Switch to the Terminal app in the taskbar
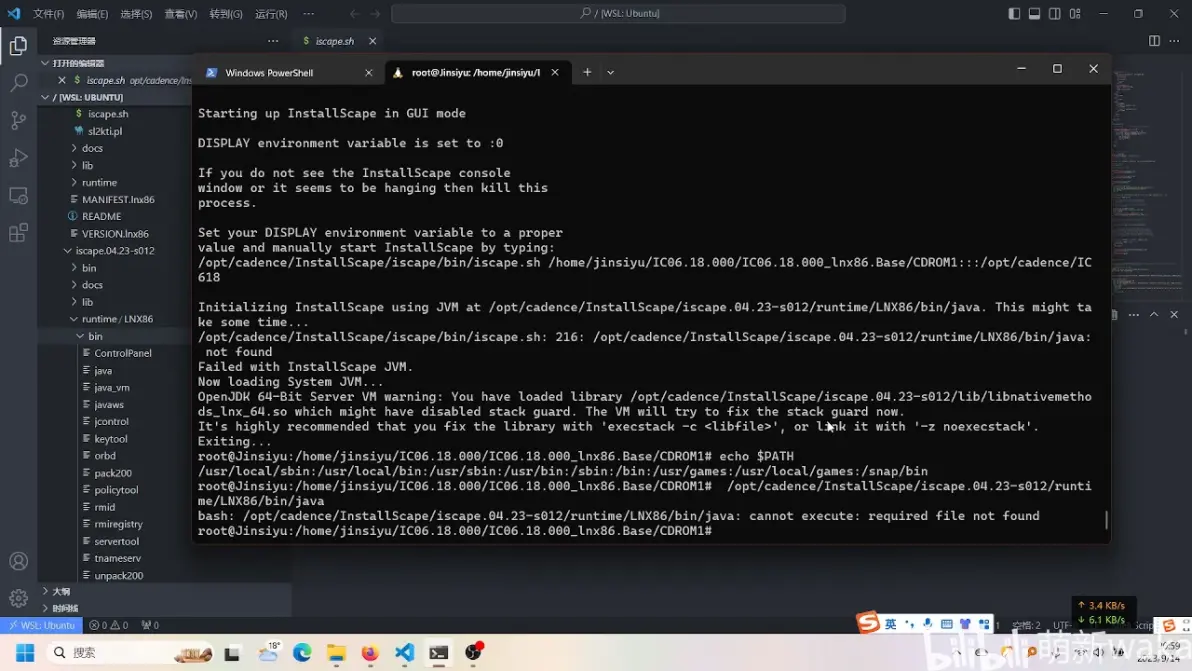Image resolution: width=1192 pixels, height=671 pixels. click(439, 653)
